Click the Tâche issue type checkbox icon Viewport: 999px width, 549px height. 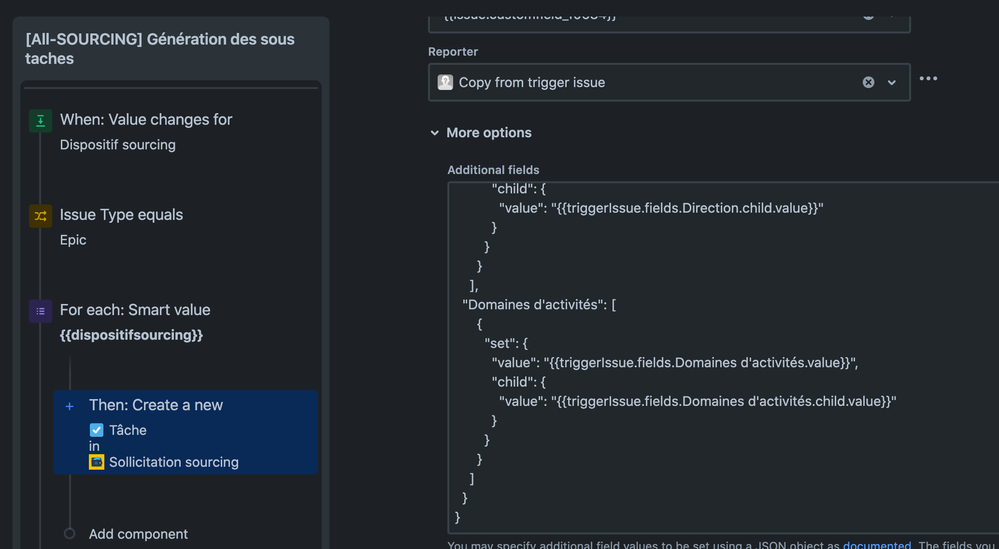96,430
